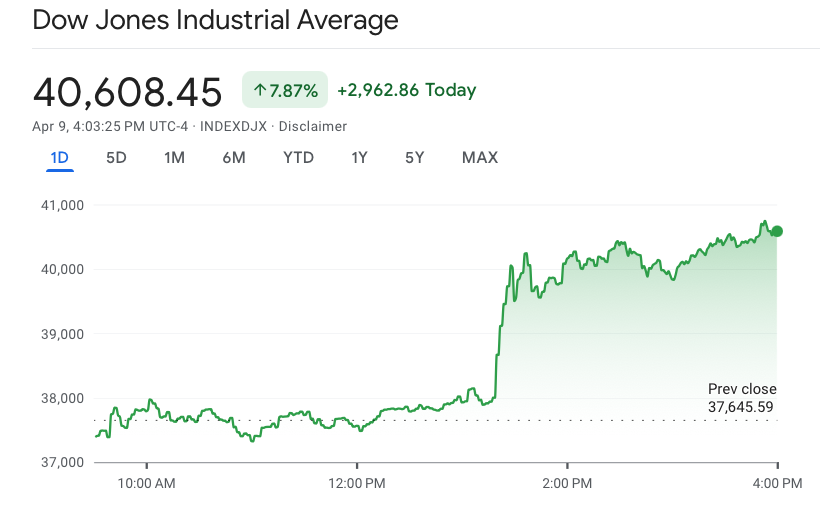Switch to the 1Y tab
The height and width of the screenshot is (506, 820).
(360, 158)
